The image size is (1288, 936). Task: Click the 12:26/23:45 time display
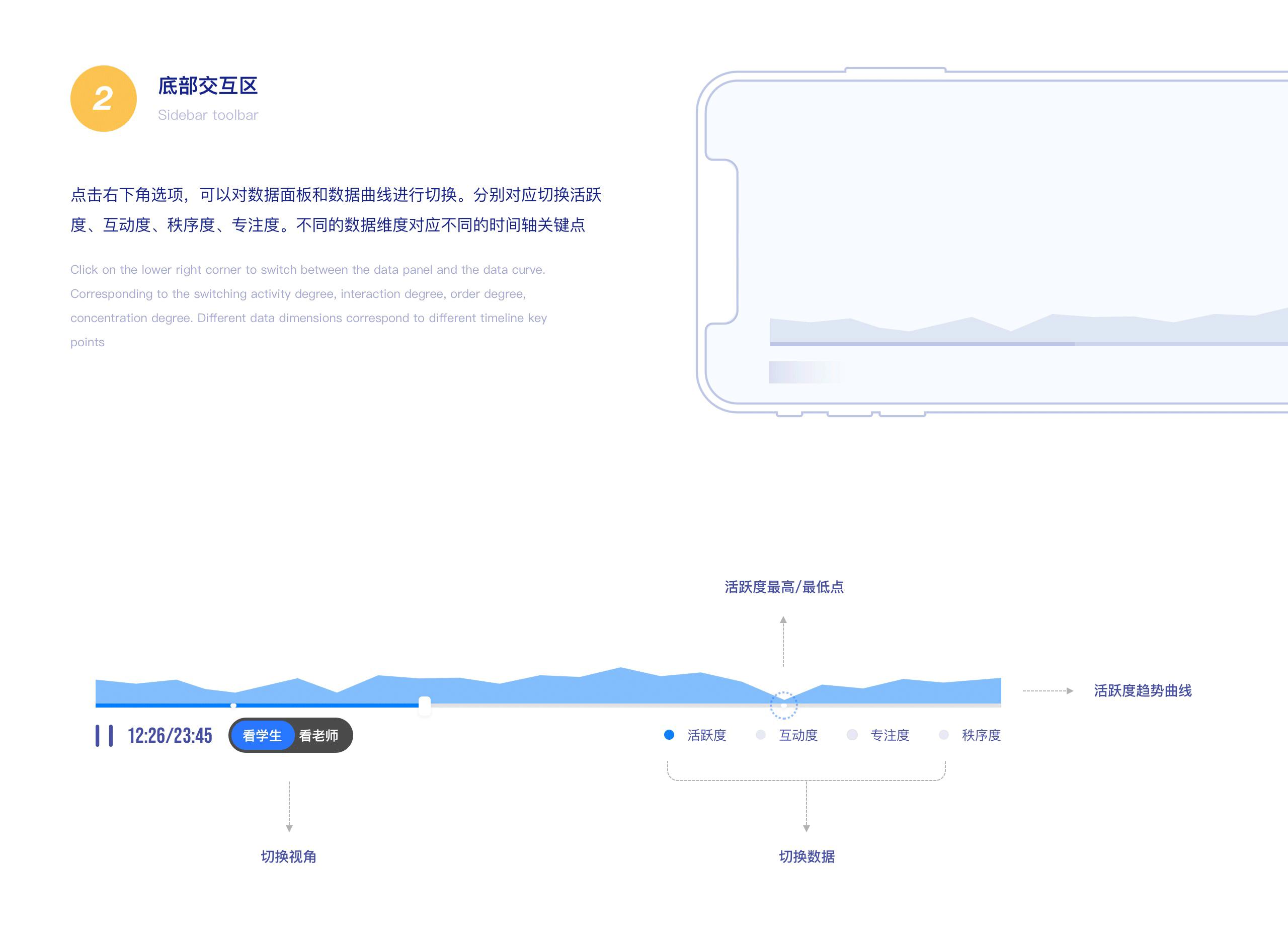pyautogui.click(x=170, y=736)
